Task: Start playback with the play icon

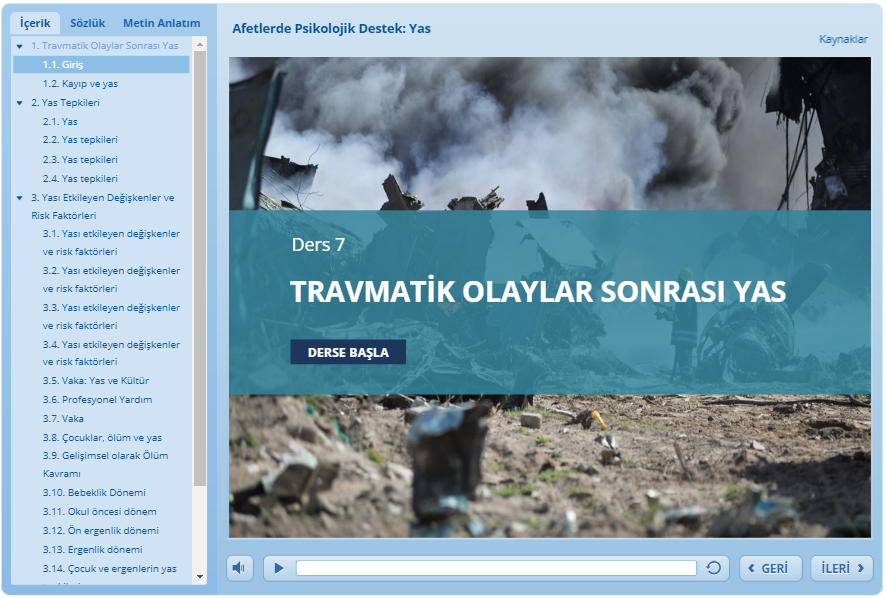Action: tap(279, 568)
